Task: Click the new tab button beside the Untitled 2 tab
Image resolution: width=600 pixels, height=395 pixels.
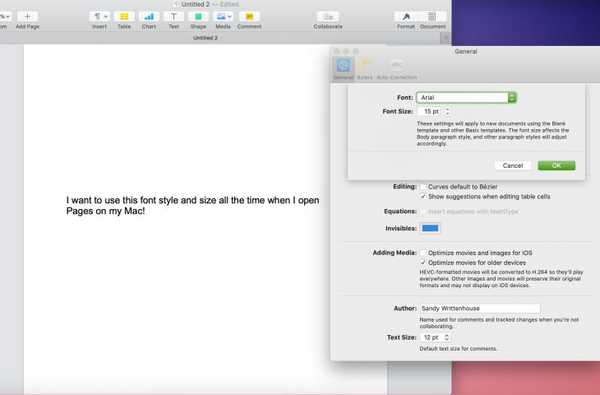Action: [x=445, y=38]
